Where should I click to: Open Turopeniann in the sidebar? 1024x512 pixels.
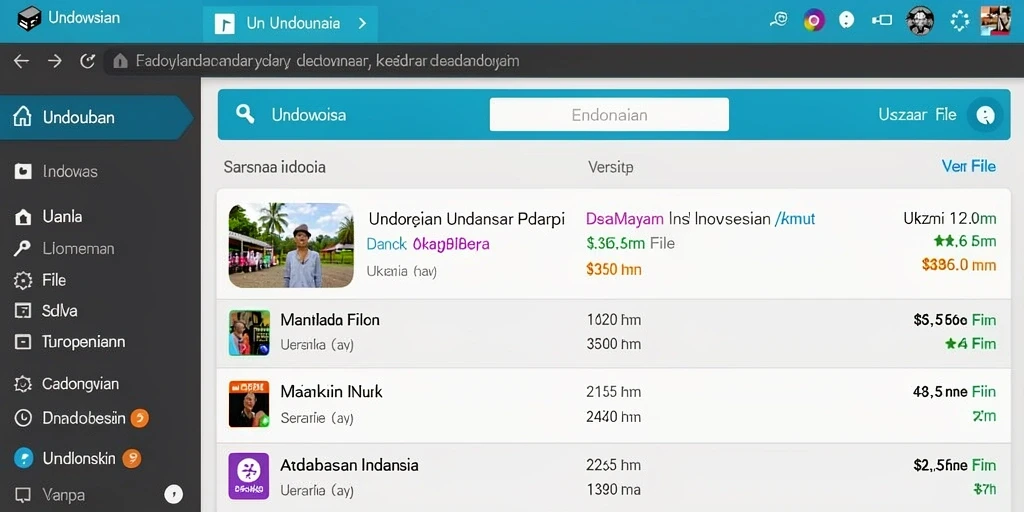tap(84, 342)
